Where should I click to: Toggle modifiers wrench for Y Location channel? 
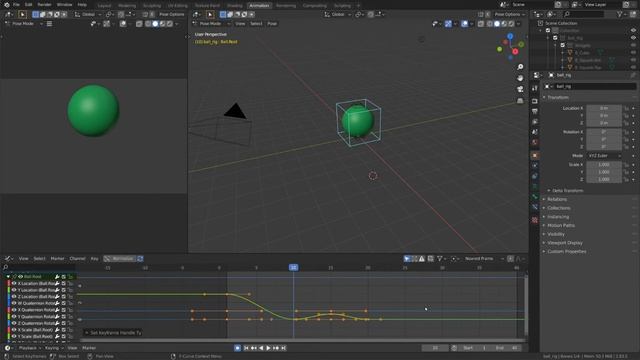[x=57, y=290]
